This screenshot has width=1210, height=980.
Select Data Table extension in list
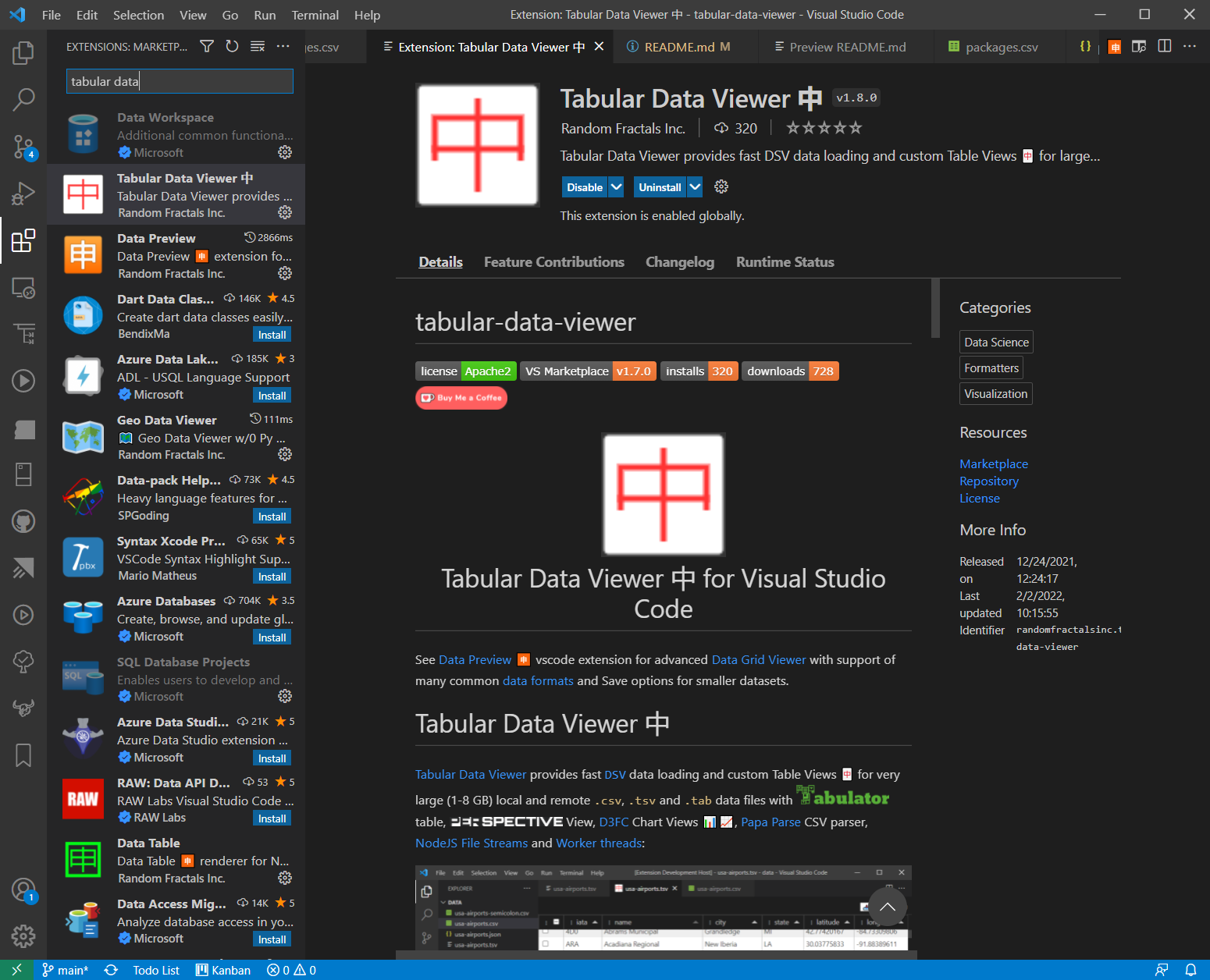(176, 861)
